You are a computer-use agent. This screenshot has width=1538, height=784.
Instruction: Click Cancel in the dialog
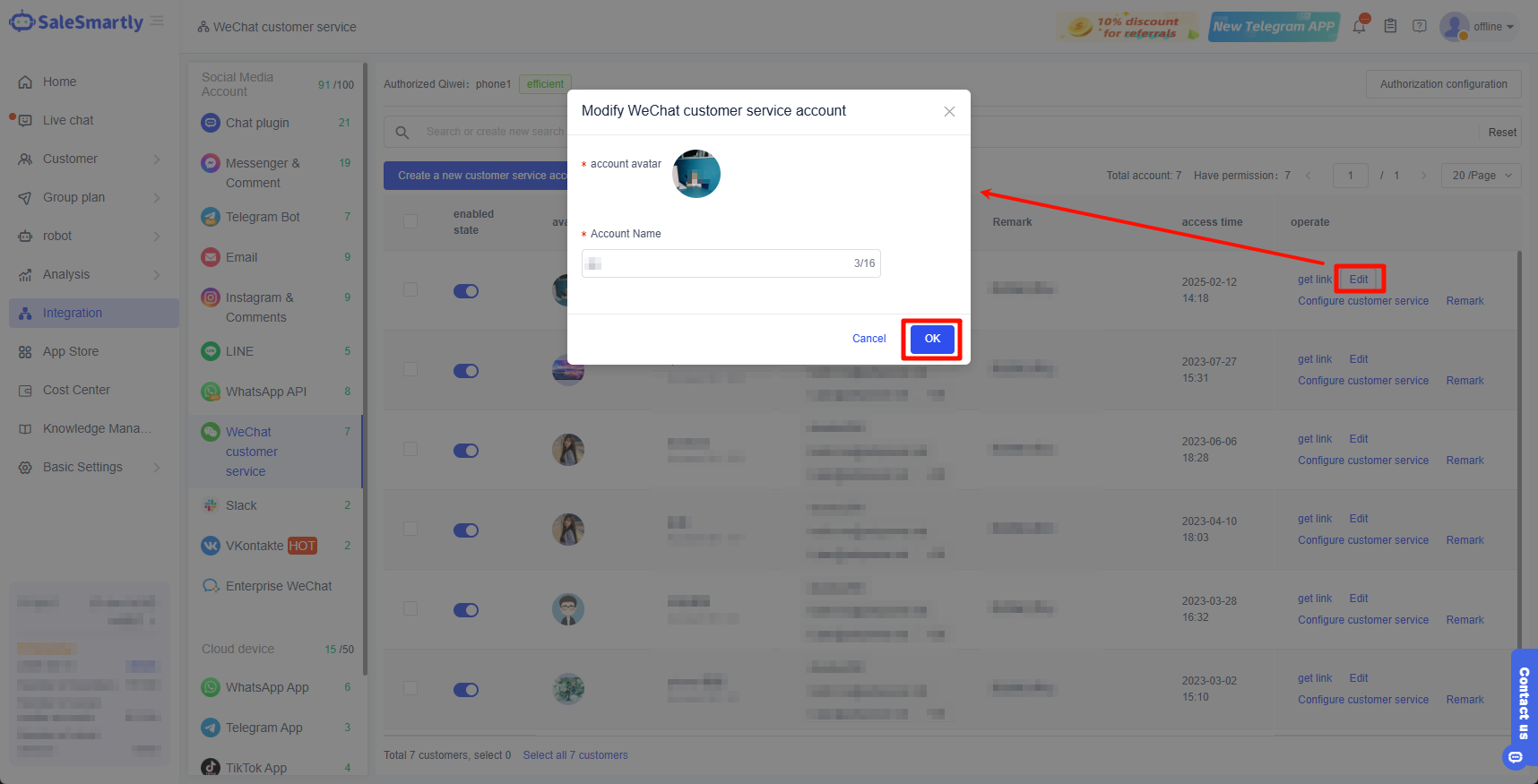868,339
